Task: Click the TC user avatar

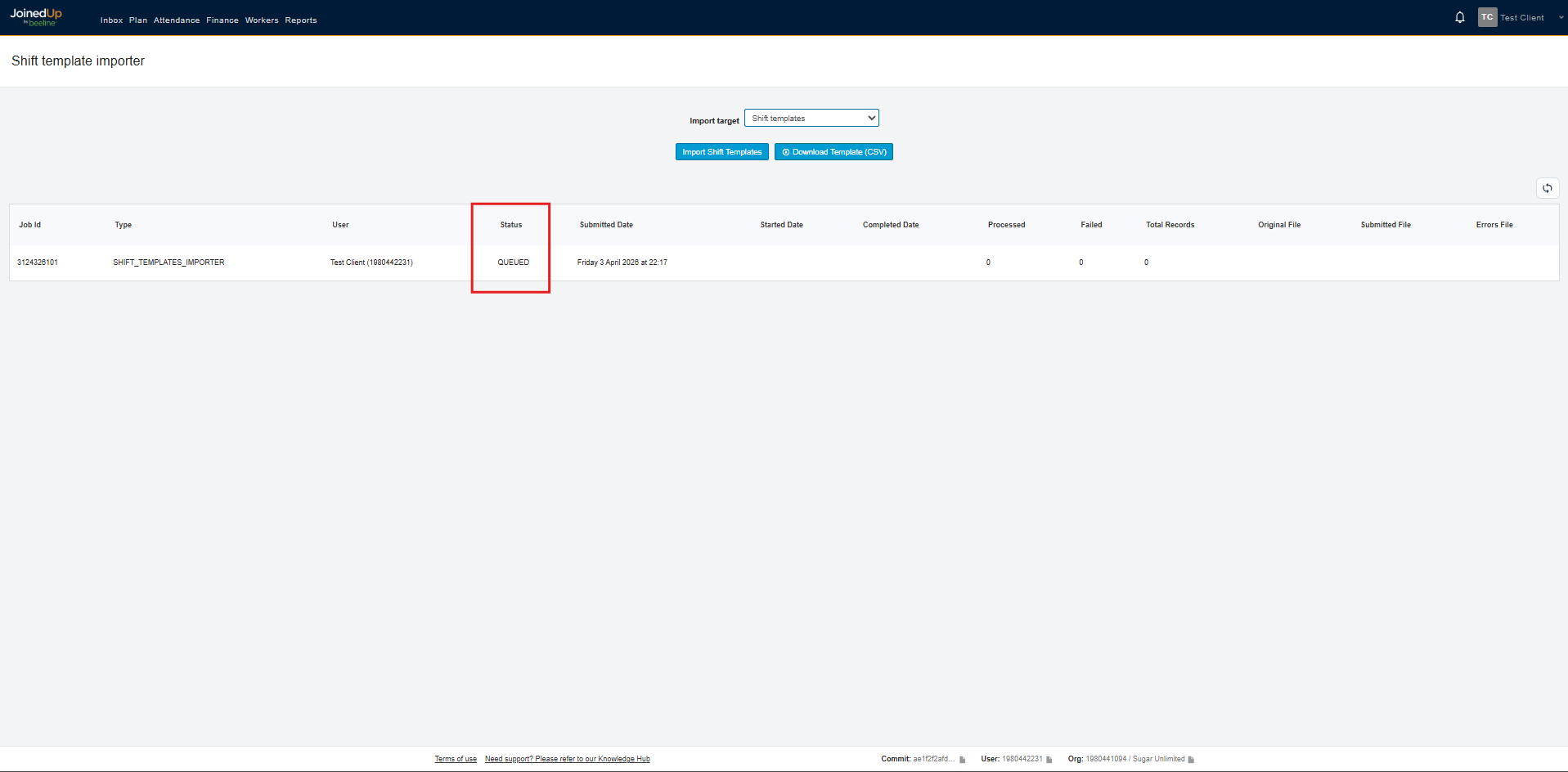Action: [x=1486, y=17]
